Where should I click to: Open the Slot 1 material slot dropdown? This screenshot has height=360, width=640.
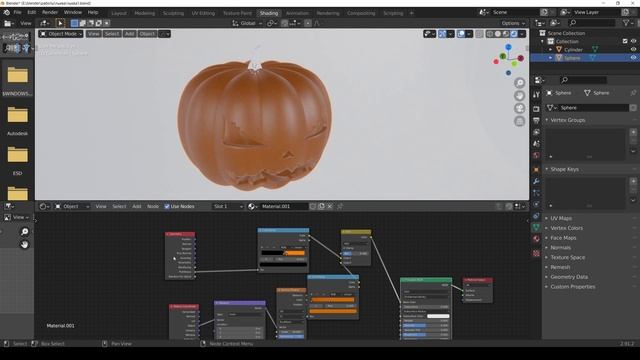(x=228, y=206)
